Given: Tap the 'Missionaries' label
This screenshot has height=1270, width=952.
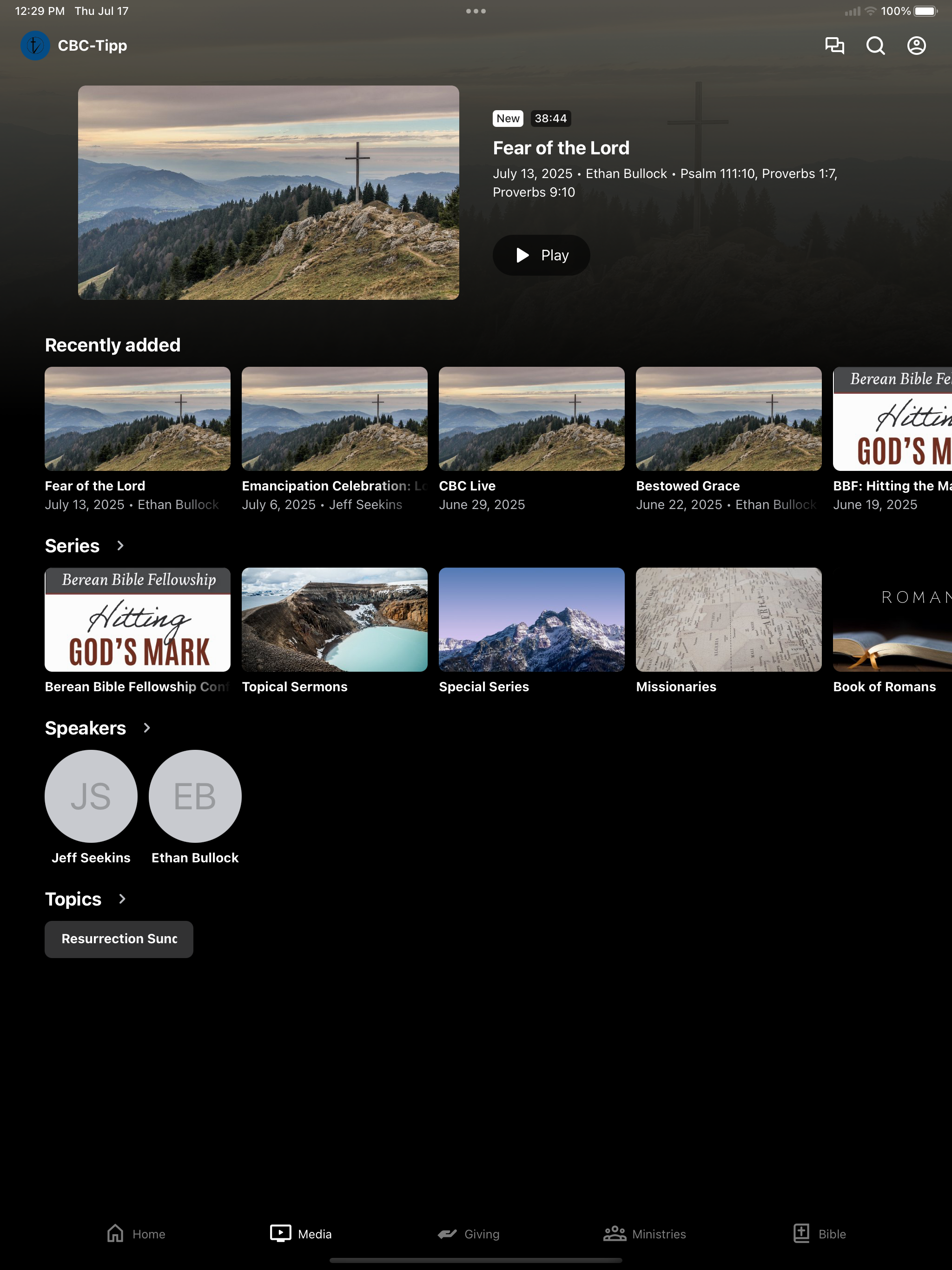Looking at the screenshot, I should tap(676, 687).
